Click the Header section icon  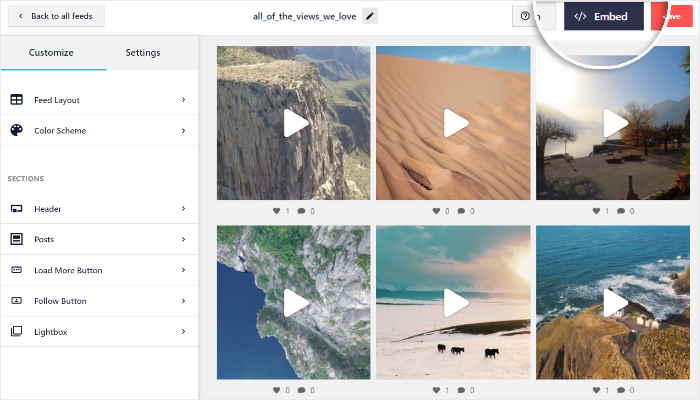click(x=17, y=208)
